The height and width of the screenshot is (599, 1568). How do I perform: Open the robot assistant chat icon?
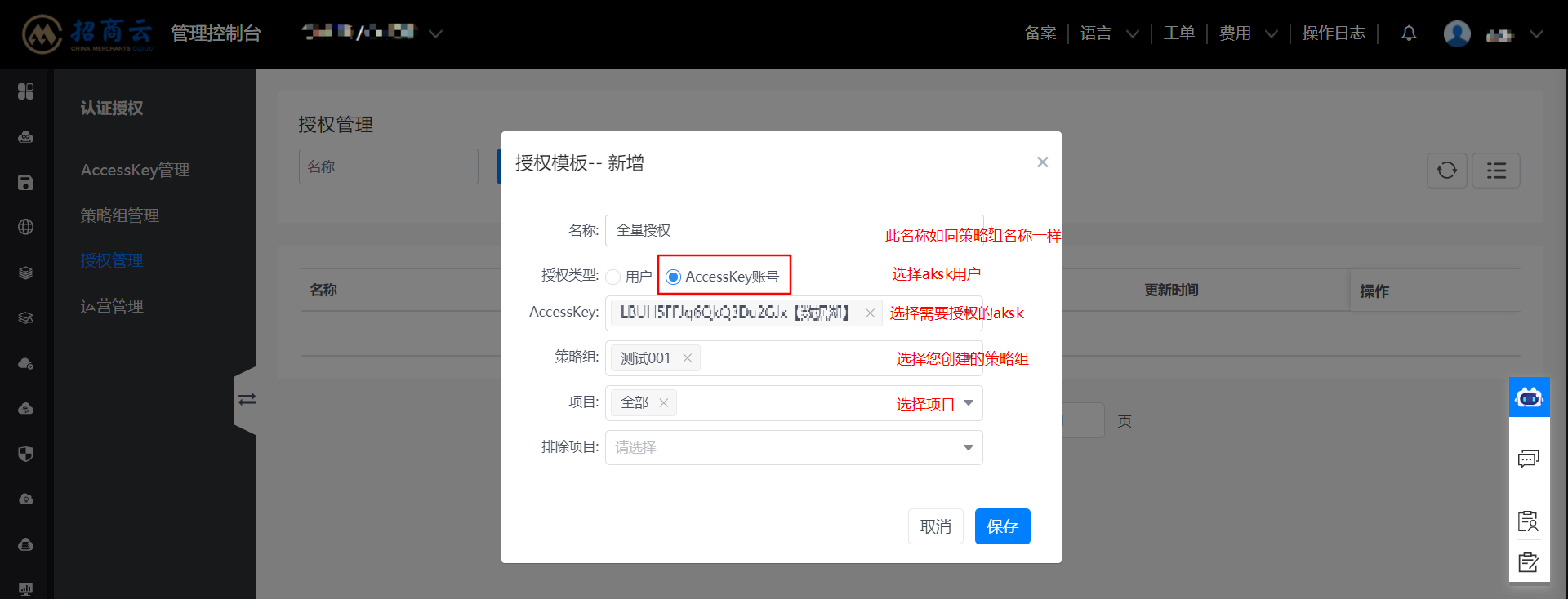point(1529,397)
